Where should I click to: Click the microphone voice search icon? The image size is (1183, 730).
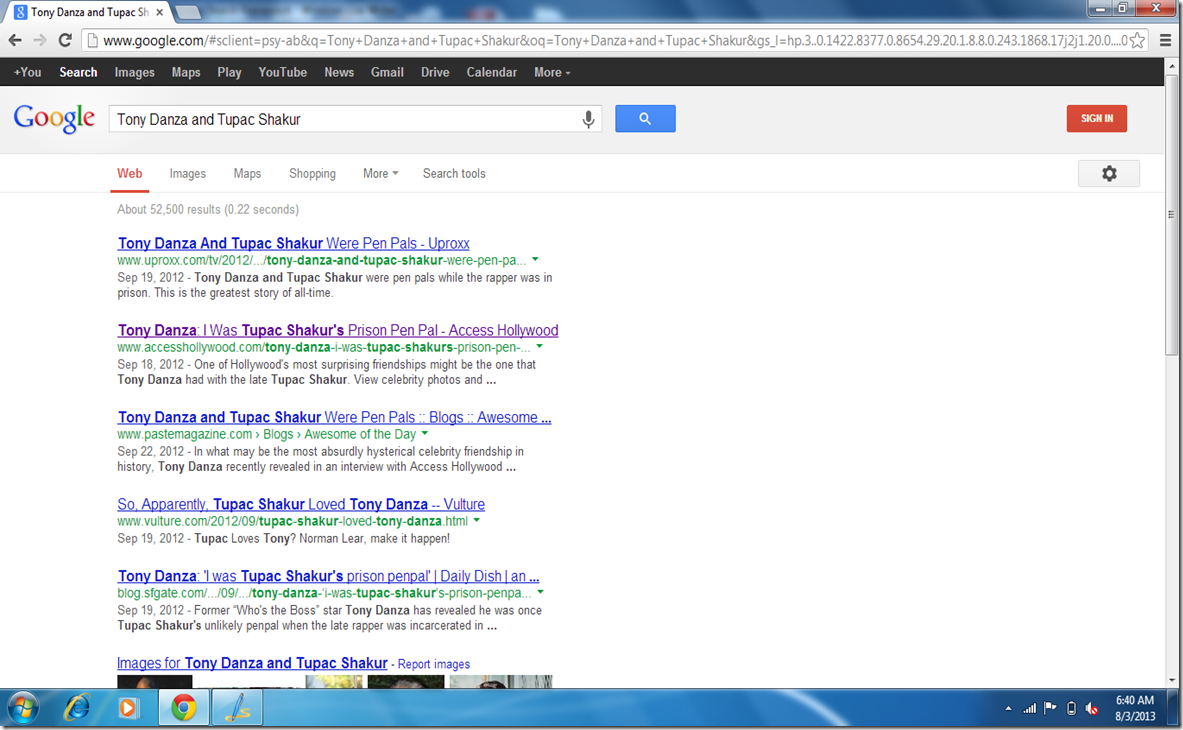click(x=588, y=119)
